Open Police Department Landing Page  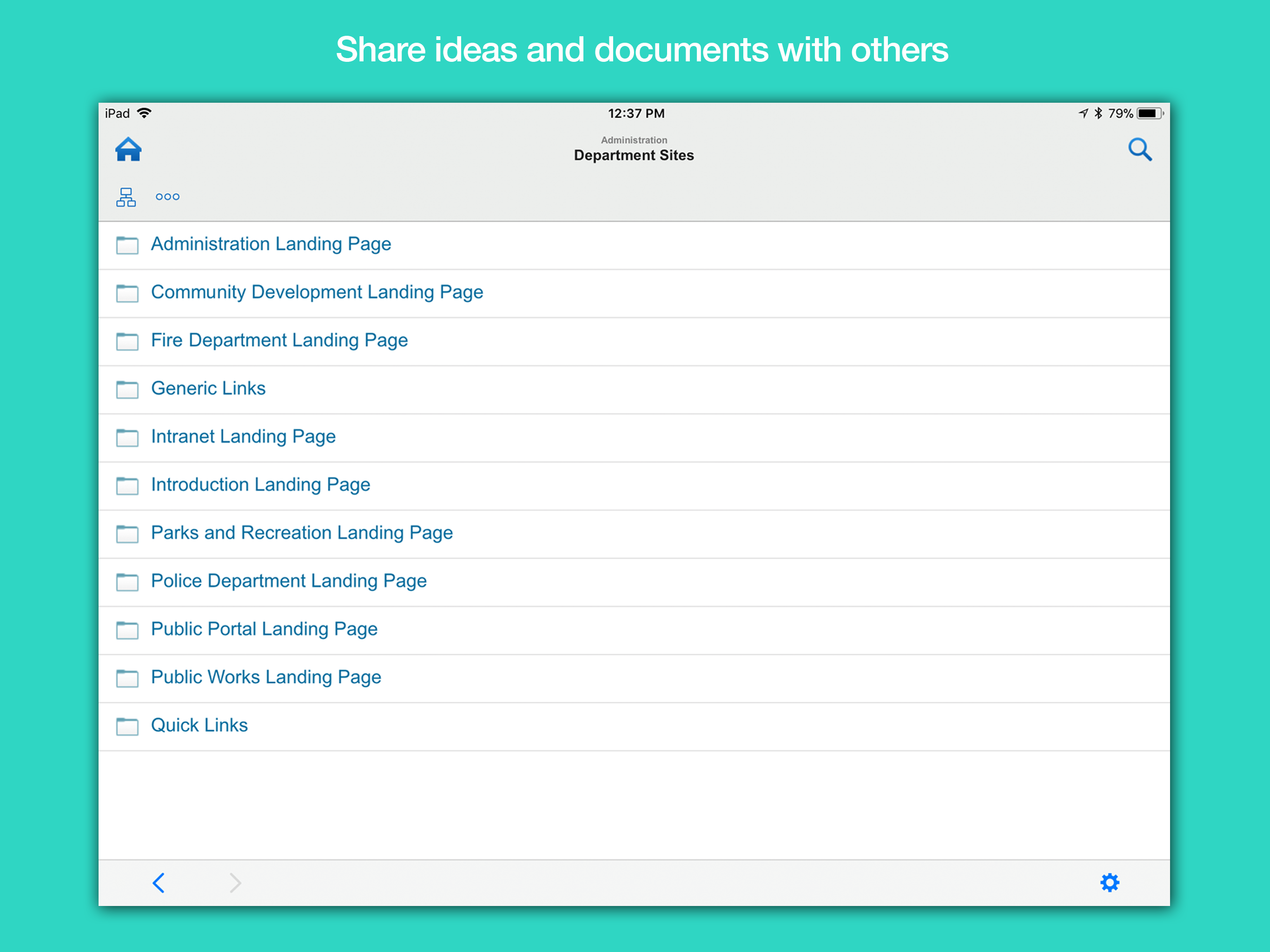point(289,581)
